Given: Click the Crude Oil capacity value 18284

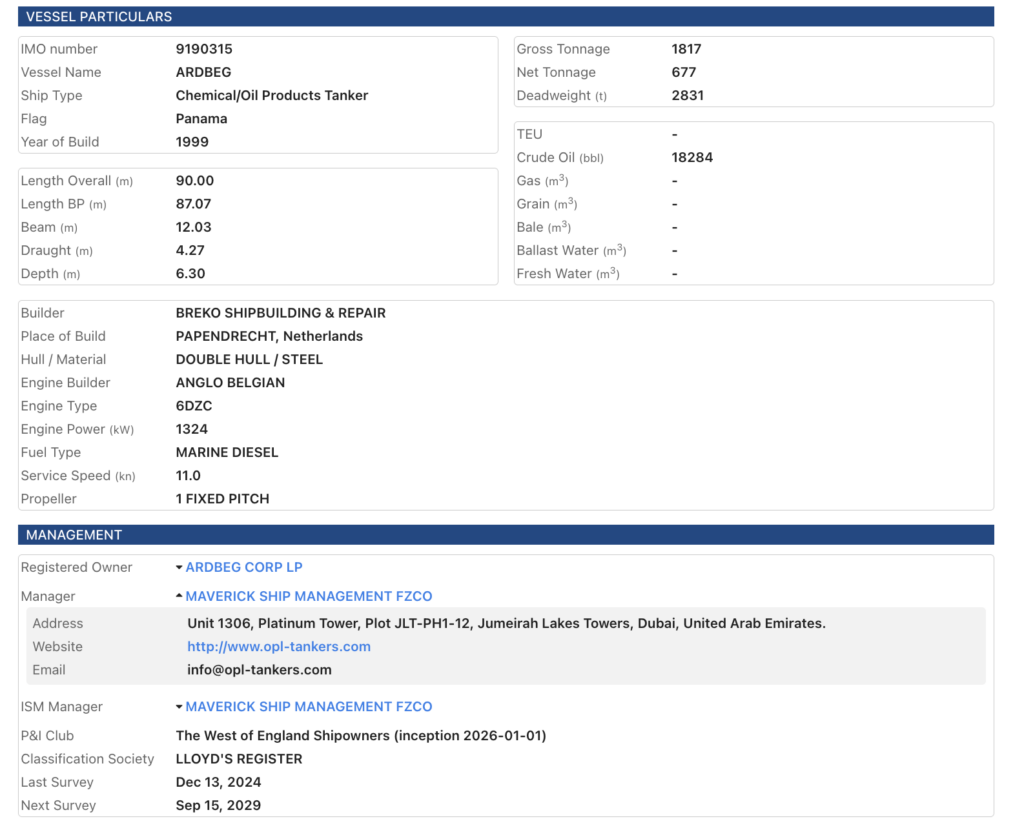Looking at the screenshot, I should 692,157.
